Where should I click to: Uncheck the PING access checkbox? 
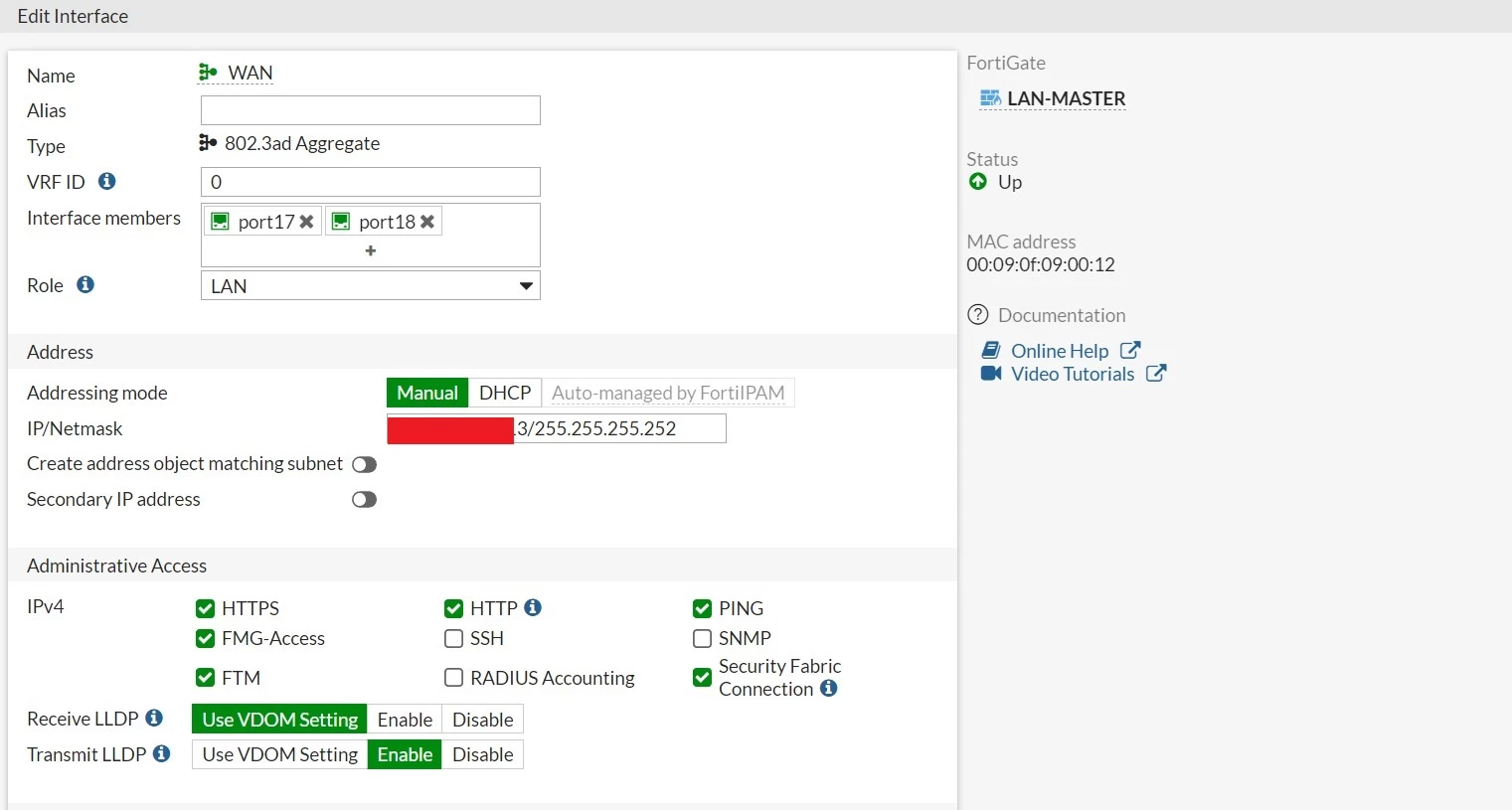click(x=703, y=608)
